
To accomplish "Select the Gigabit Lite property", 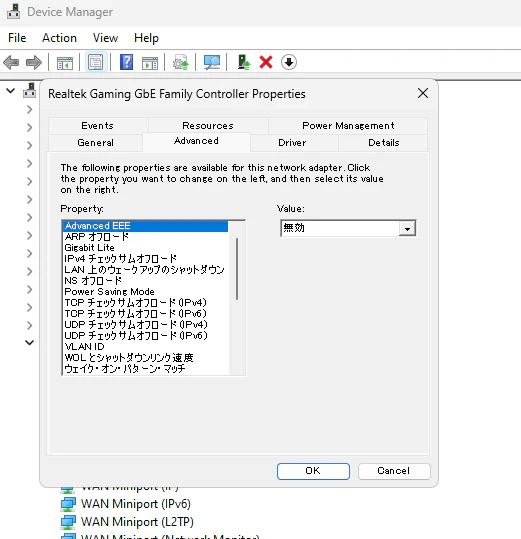I will [x=146, y=248].
